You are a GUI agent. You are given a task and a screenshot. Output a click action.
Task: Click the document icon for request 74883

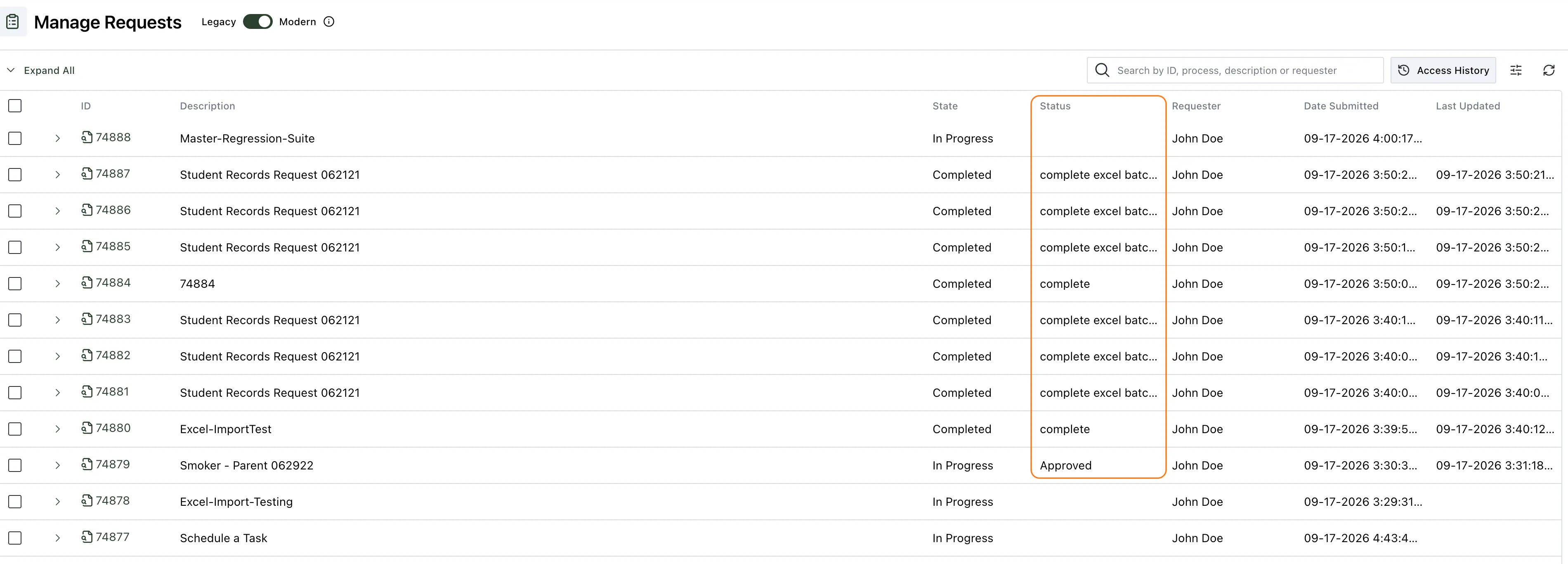click(87, 319)
